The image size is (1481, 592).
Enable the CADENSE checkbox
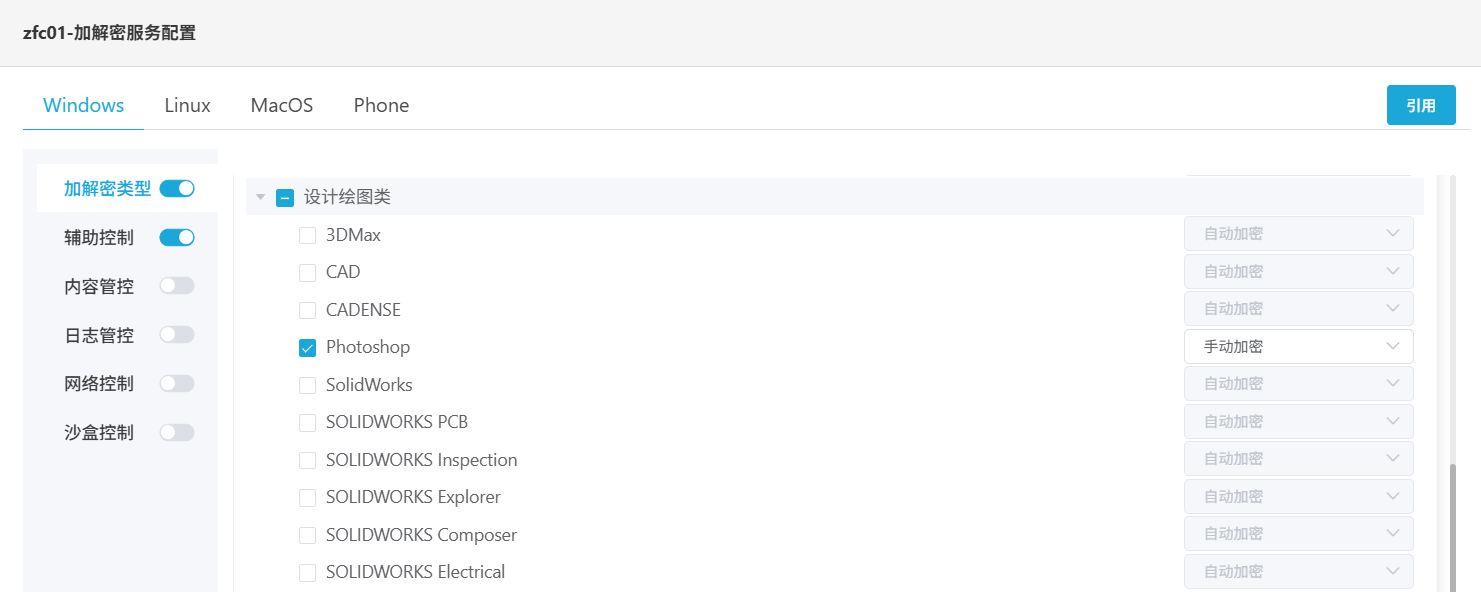click(308, 311)
